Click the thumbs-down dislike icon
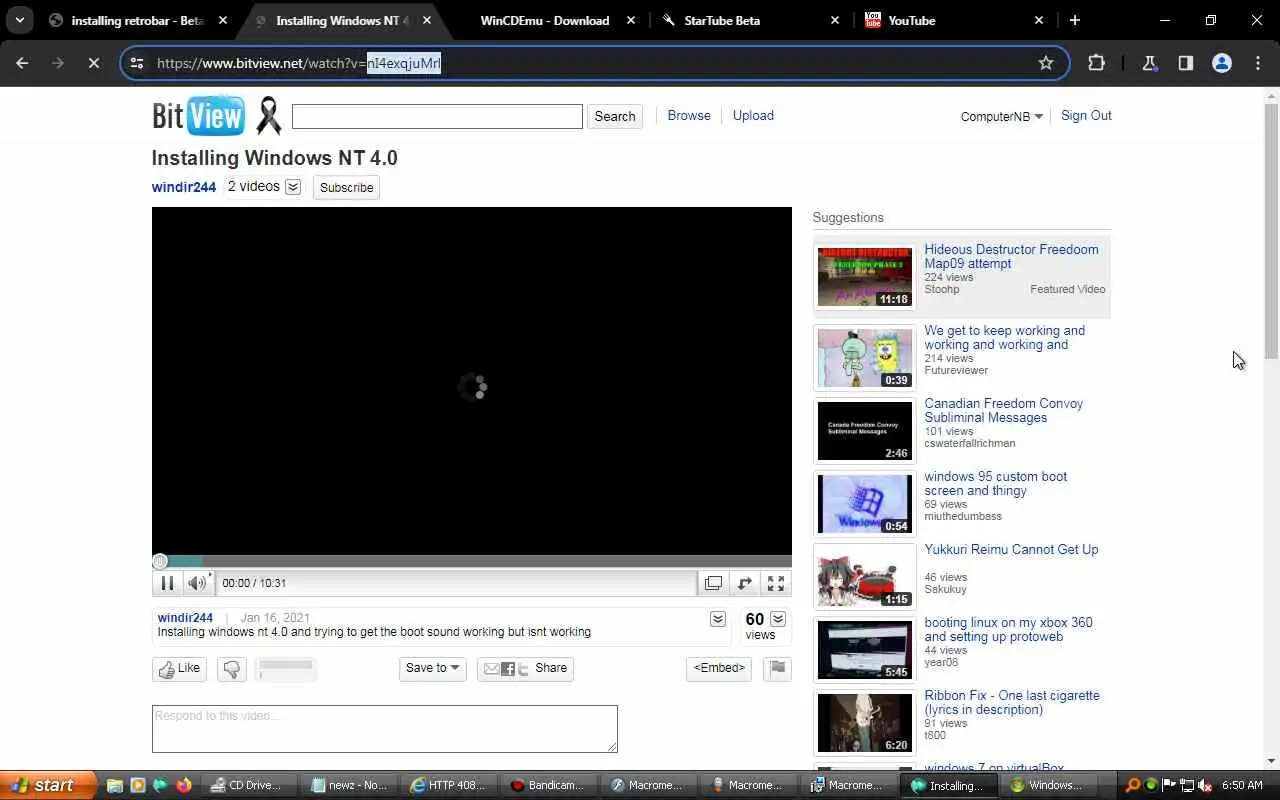 pos(231,669)
